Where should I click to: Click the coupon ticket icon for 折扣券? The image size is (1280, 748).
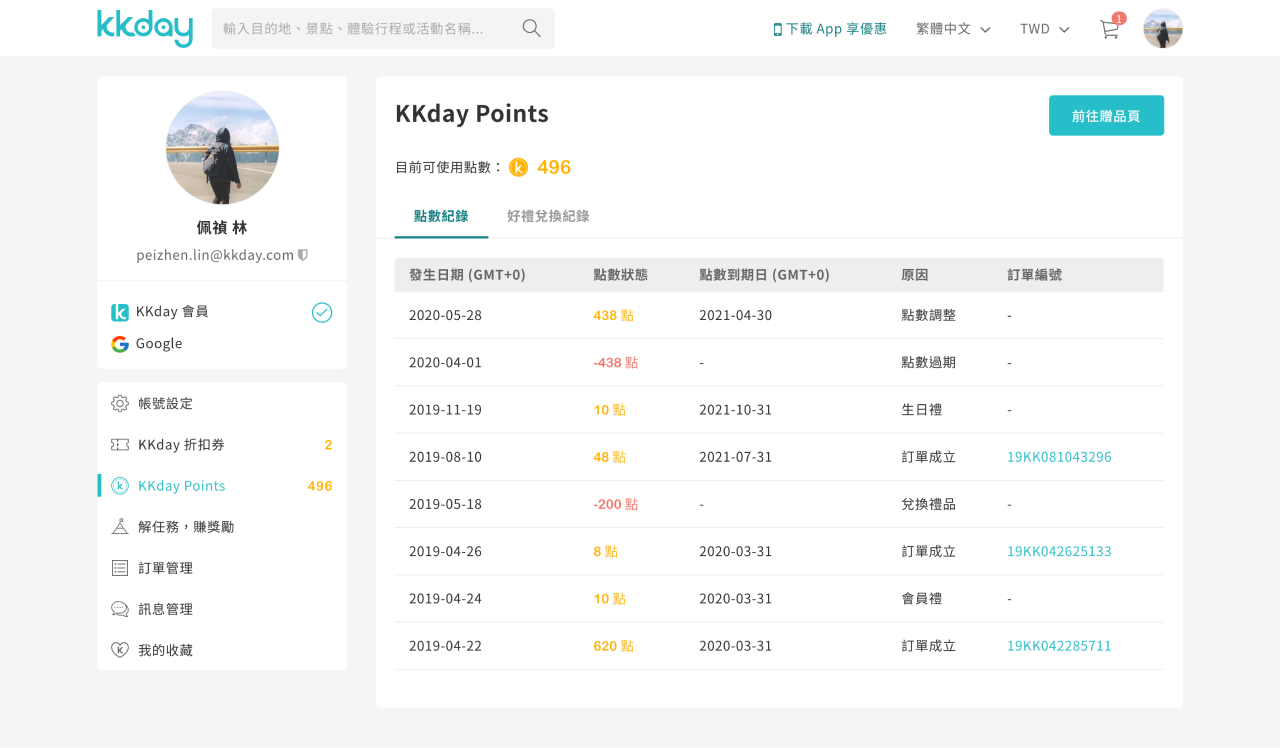click(120, 444)
